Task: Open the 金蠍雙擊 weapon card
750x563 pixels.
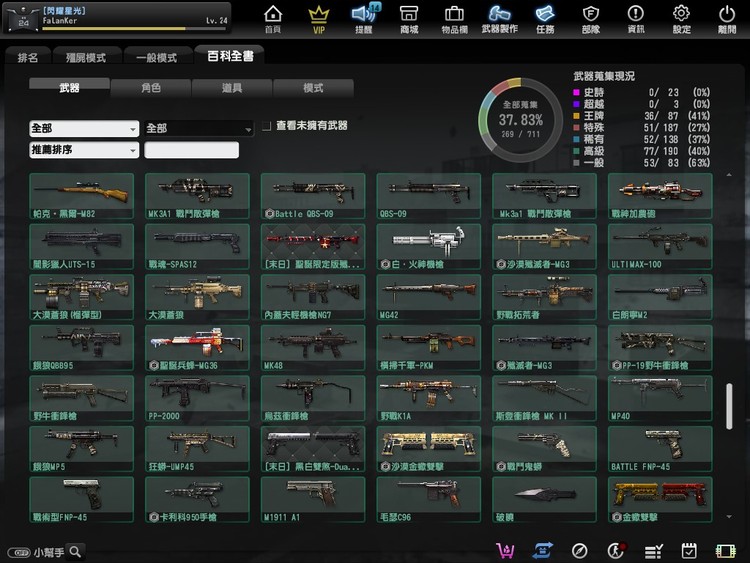Action: click(x=660, y=499)
